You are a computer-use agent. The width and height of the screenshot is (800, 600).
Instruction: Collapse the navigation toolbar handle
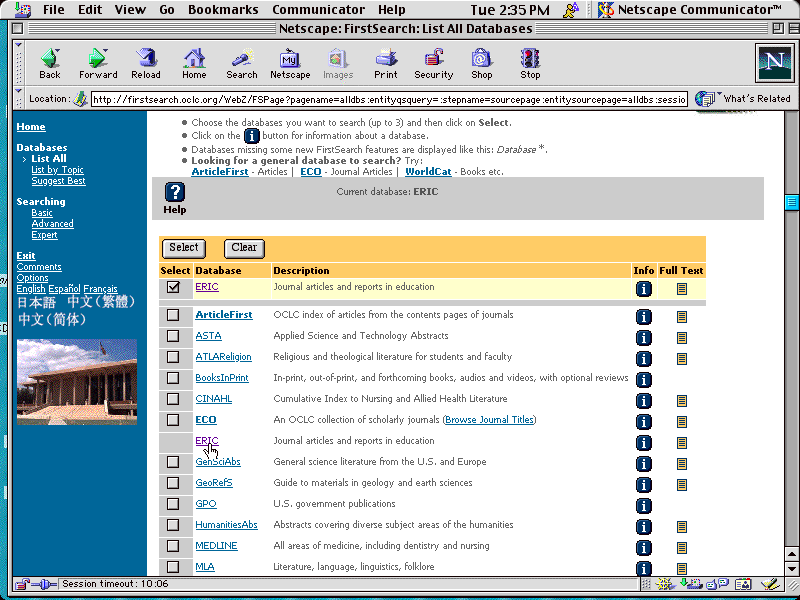point(19,62)
